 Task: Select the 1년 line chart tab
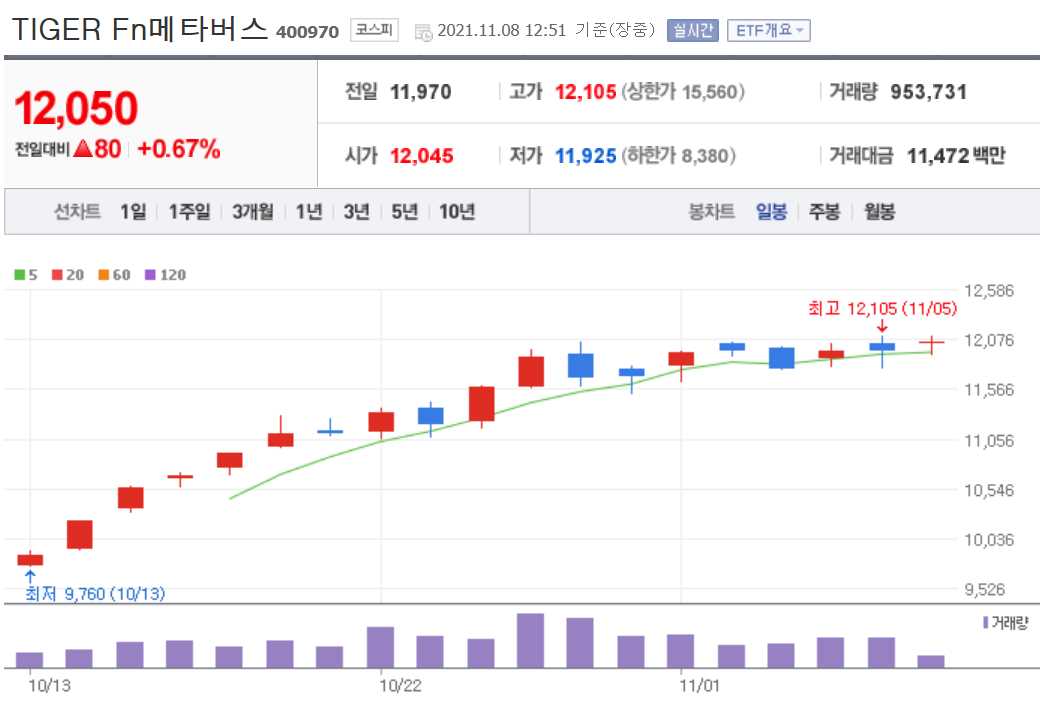pos(309,212)
